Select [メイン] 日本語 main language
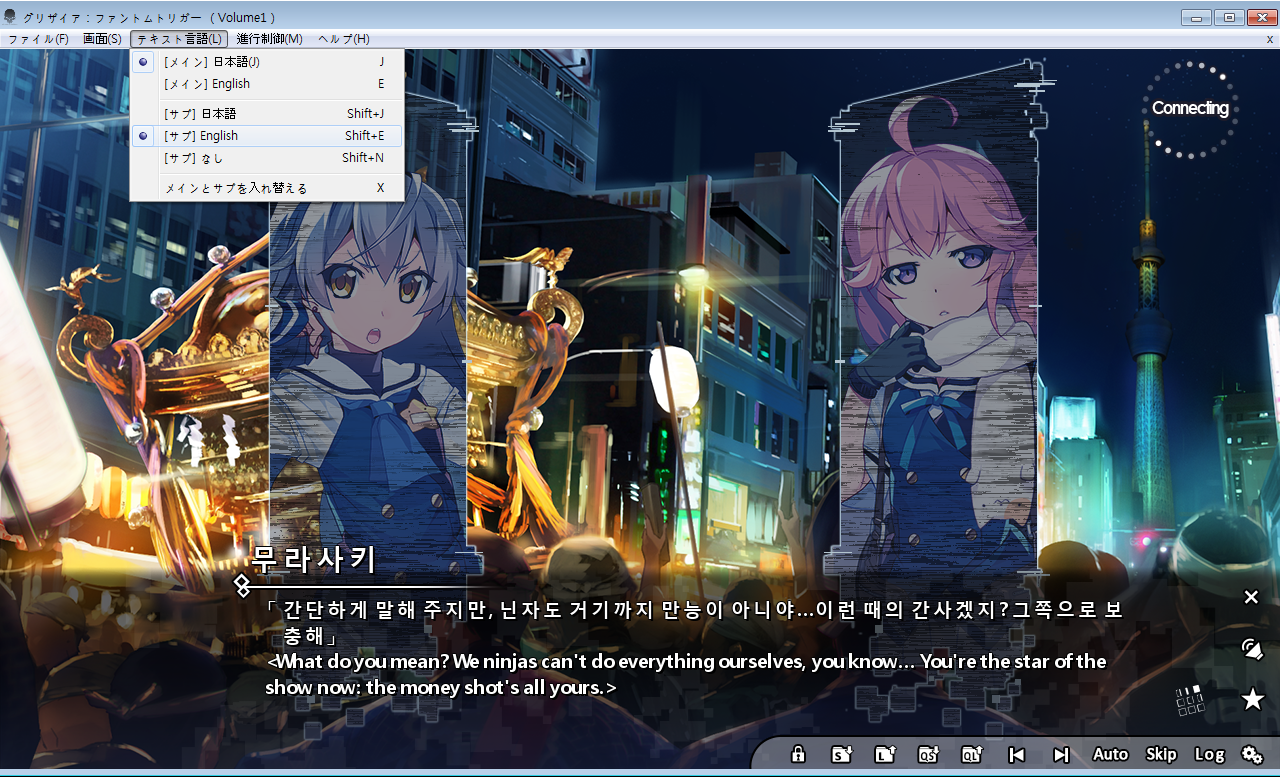The image size is (1280, 777). coord(267,62)
